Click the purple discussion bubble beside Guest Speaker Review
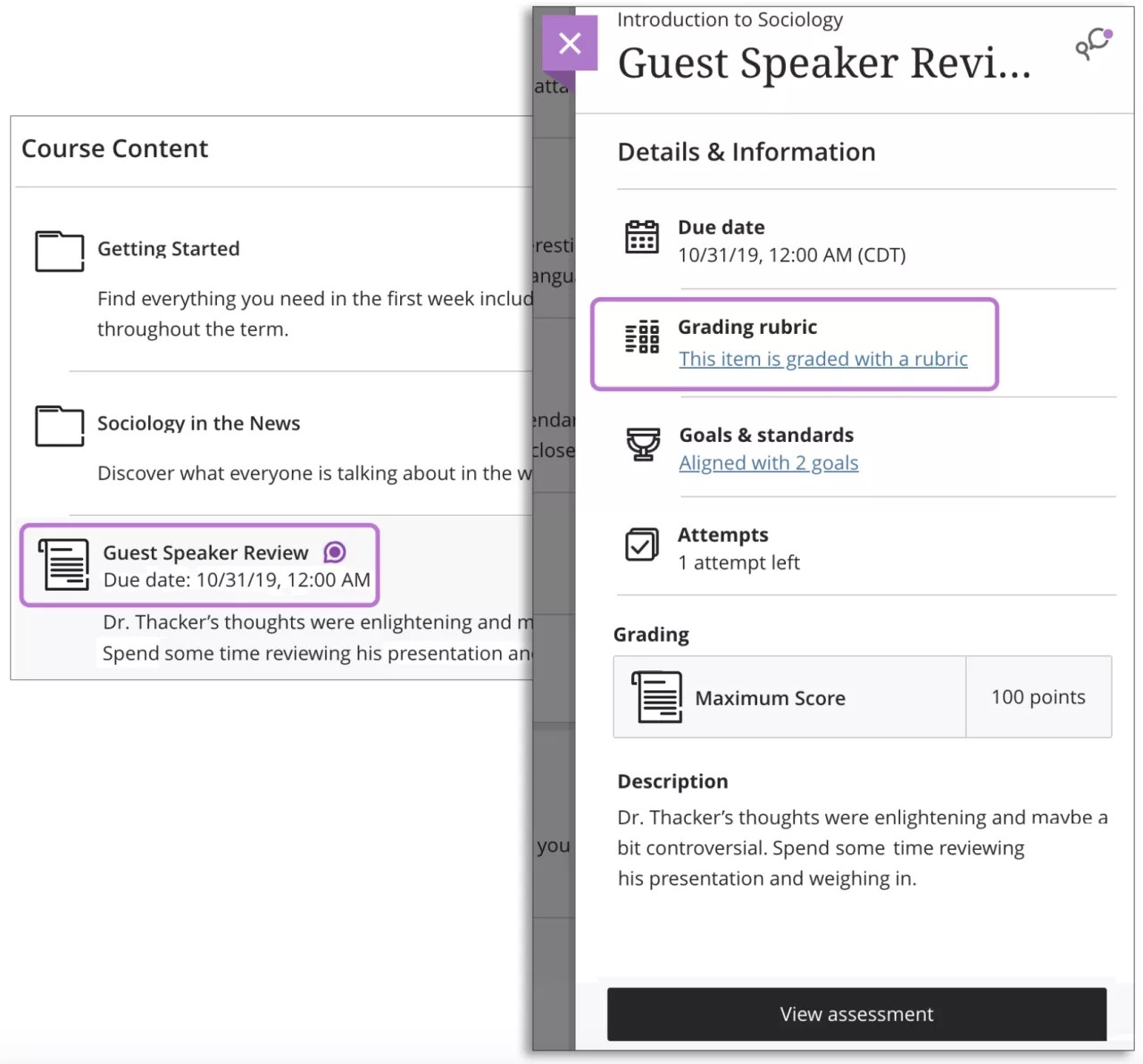The height and width of the screenshot is (1064, 1143). (335, 553)
